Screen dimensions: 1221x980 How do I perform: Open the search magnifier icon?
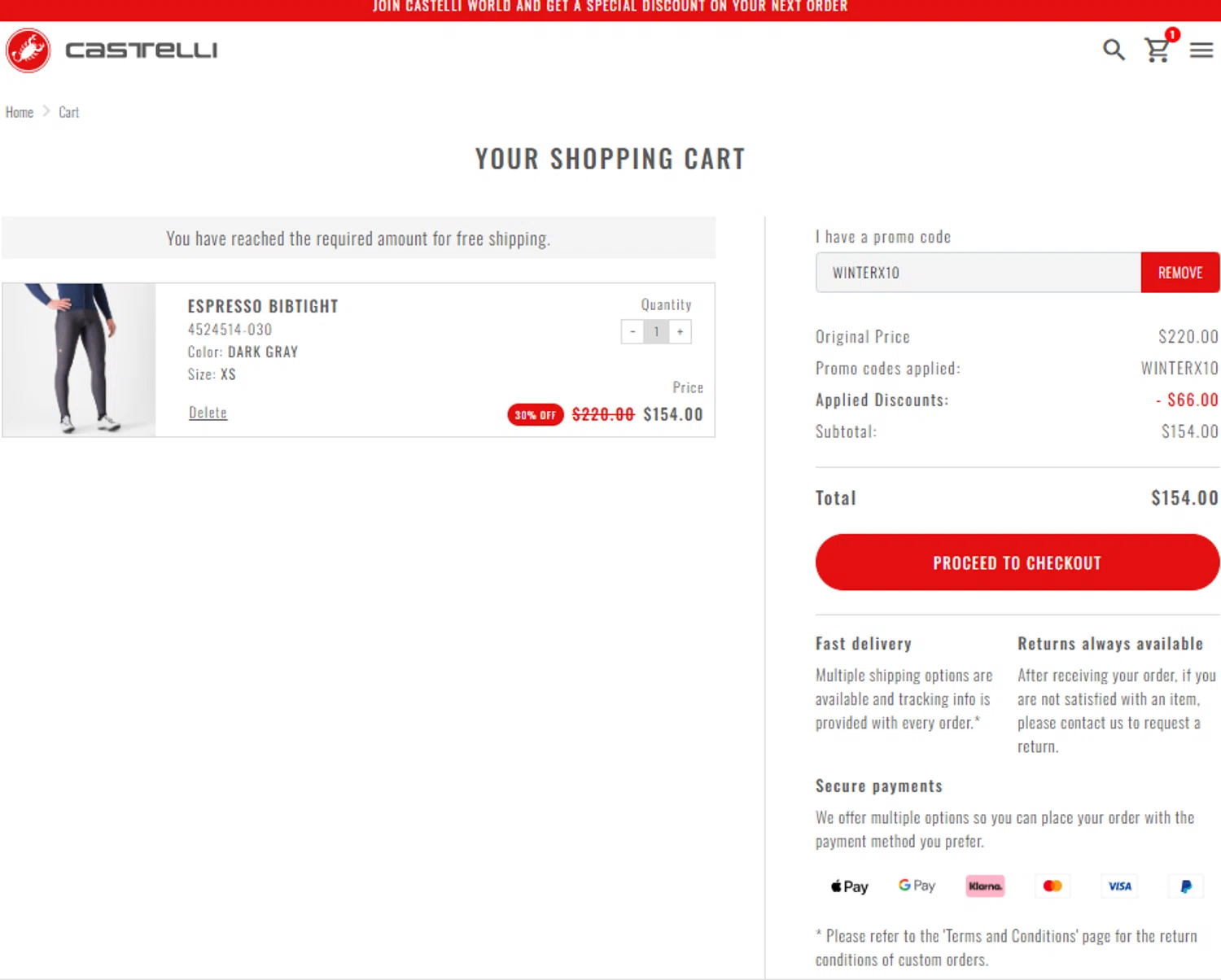[x=1114, y=50]
